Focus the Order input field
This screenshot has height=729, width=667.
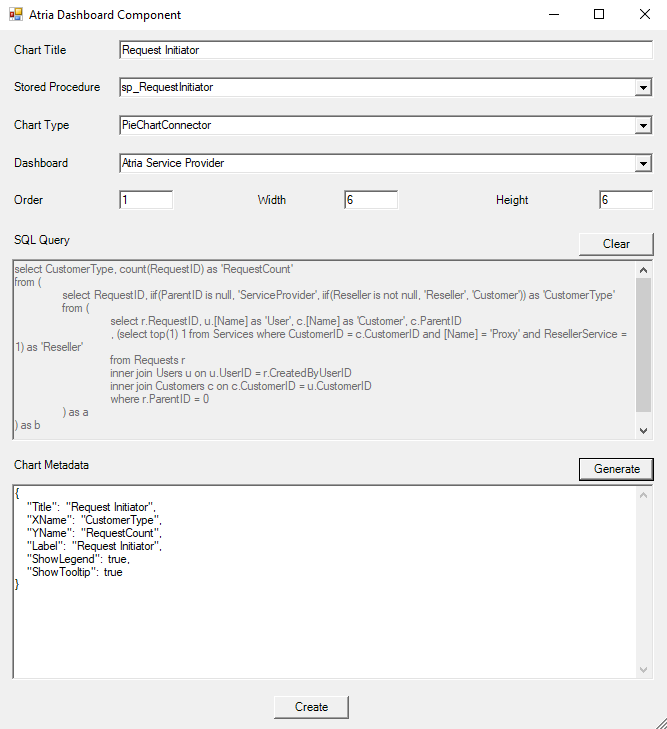click(146, 200)
